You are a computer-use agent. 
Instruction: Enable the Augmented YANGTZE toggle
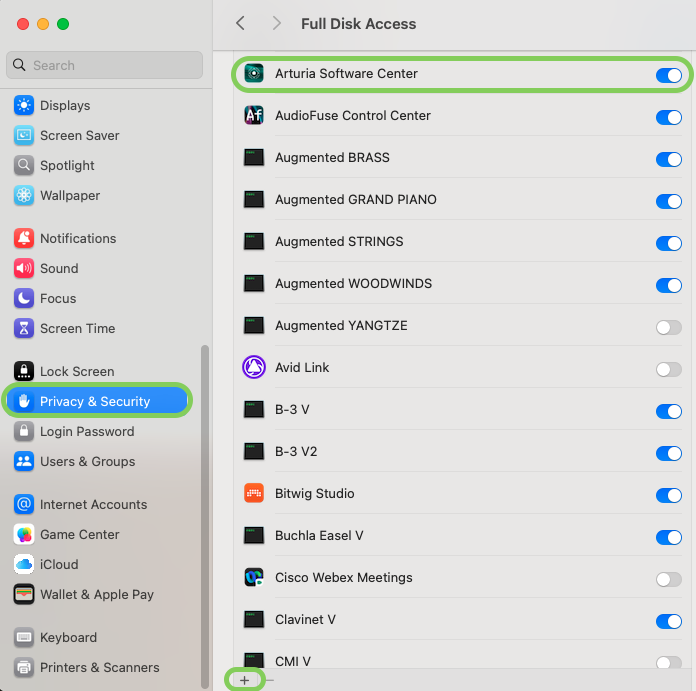(668, 327)
